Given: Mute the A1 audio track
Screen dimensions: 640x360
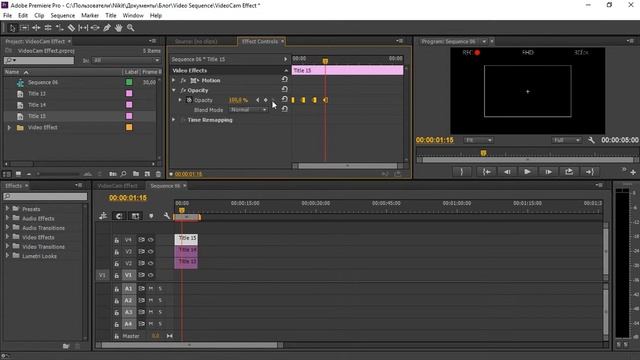Looking at the screenshot, I should (151, 289).
